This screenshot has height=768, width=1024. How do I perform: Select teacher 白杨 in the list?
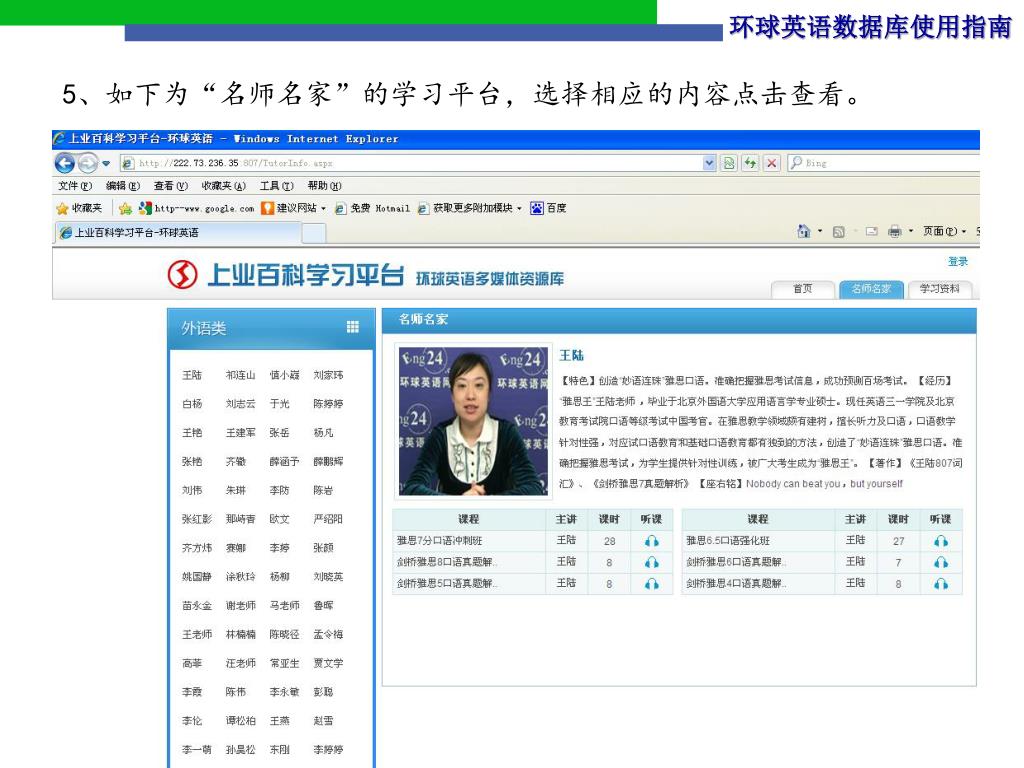point(192,404)
